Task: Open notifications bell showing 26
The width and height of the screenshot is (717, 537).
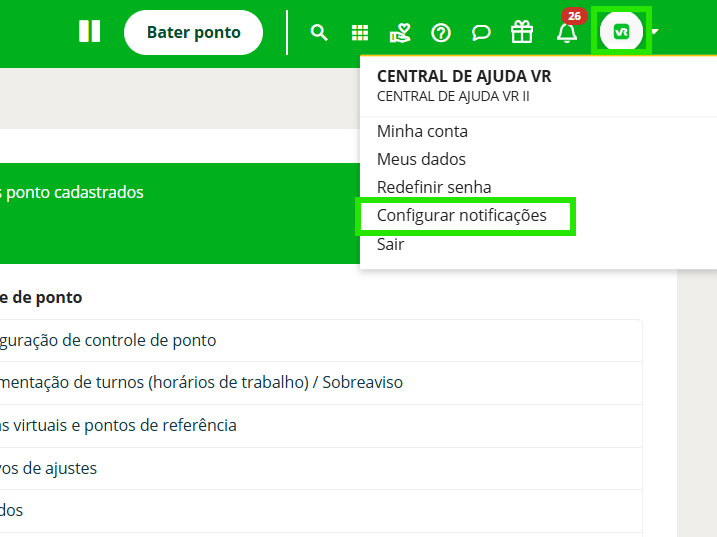Action: tap(567, 33)
